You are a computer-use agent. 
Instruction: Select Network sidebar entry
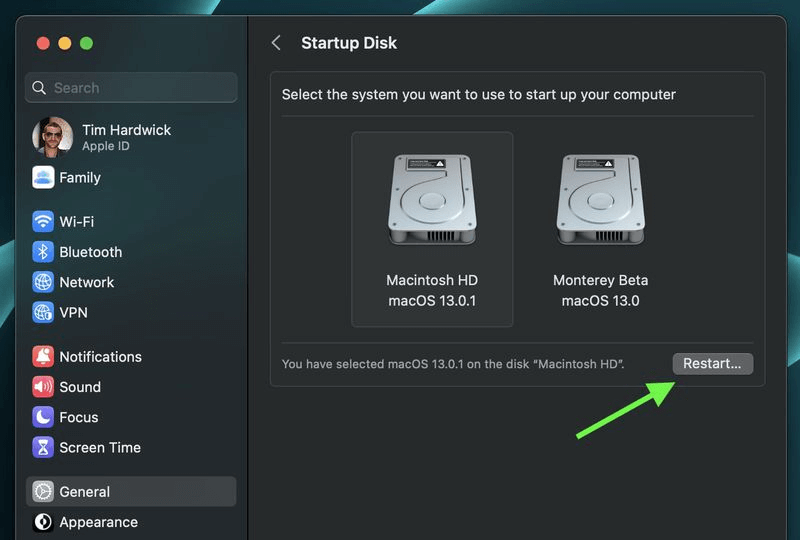click(131, 282)
